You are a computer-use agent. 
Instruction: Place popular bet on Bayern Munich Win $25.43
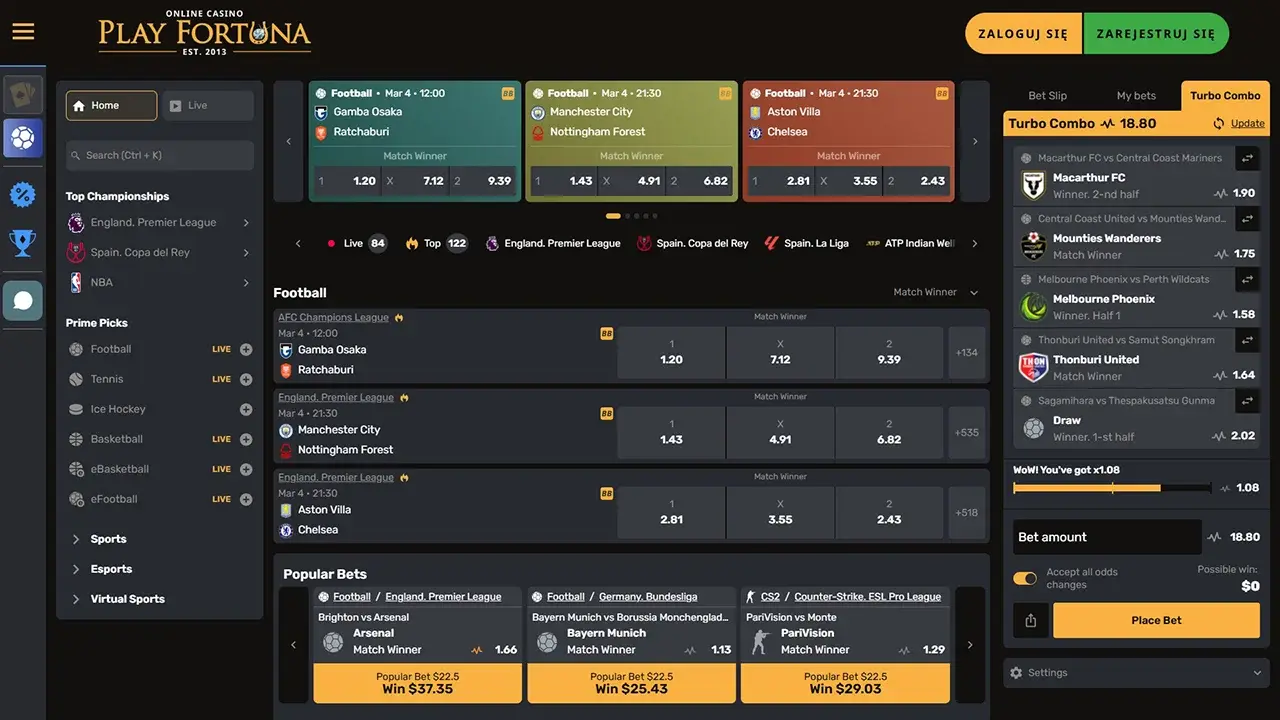[632, 683]
